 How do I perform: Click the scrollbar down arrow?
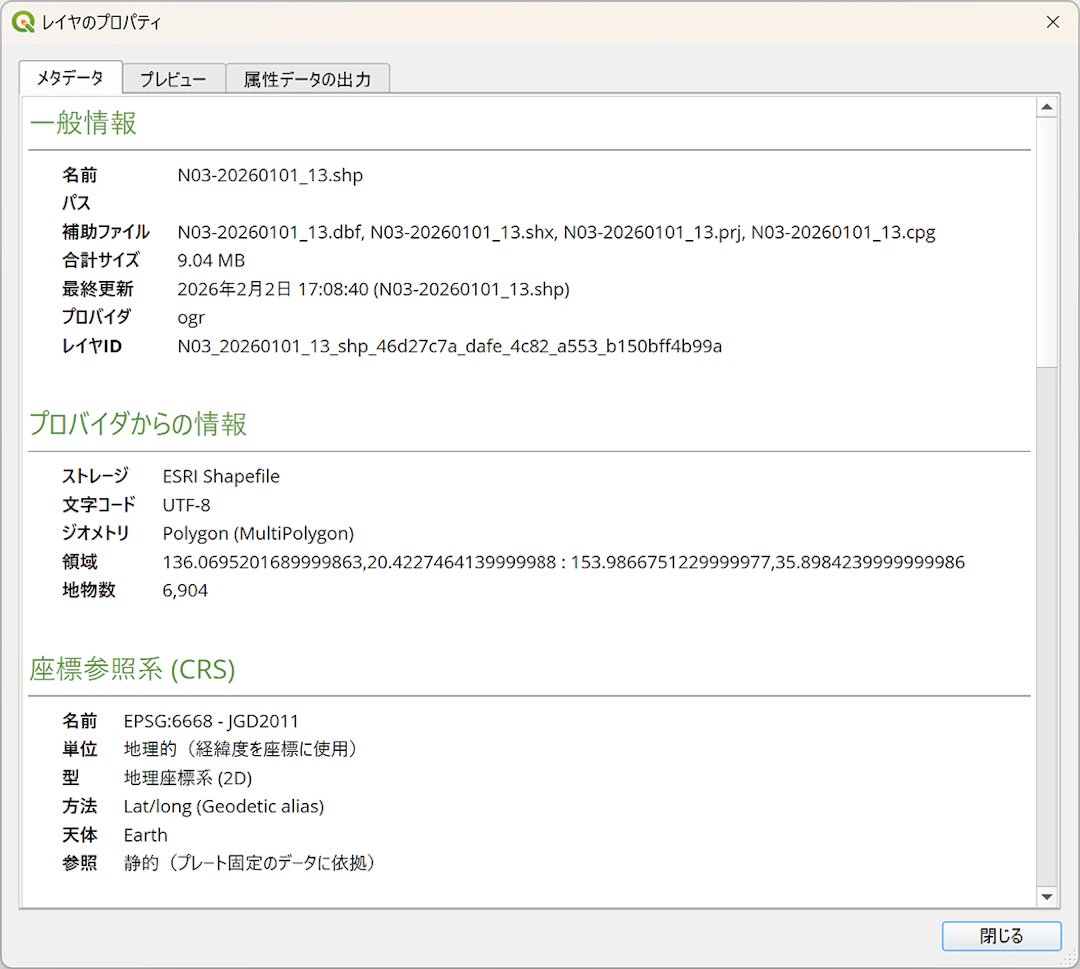[1047, 896]
